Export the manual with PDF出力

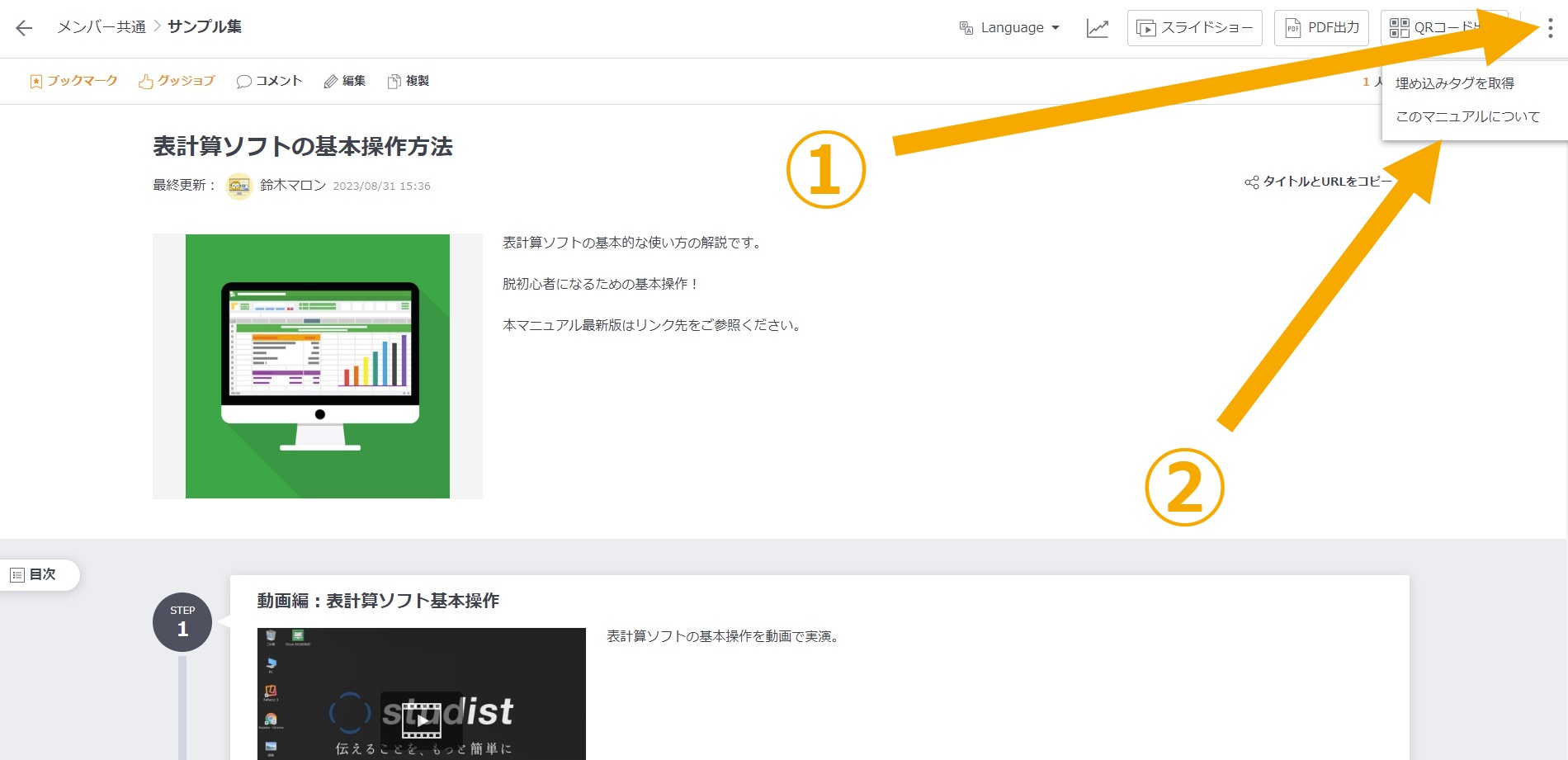pyautogui.click(x=1321, y=28)
